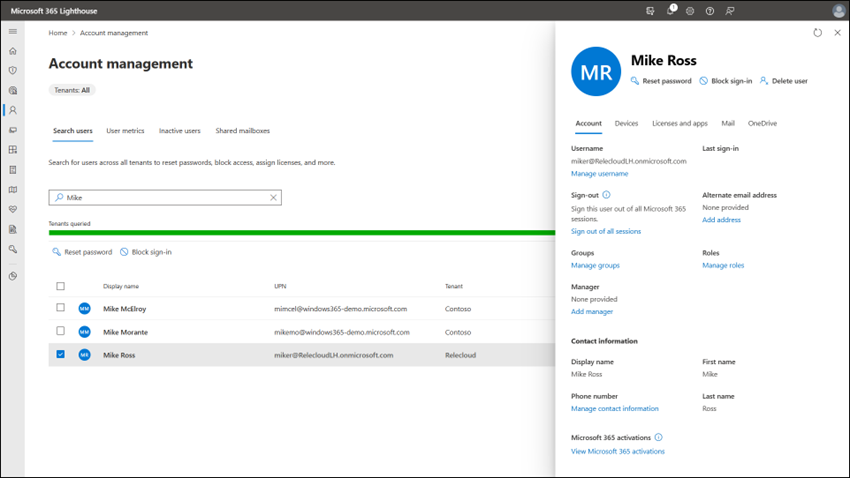The height and width of the screenshot is (478, 850).
Task: Click the large MR avatar circle
Action: point(596,72)
